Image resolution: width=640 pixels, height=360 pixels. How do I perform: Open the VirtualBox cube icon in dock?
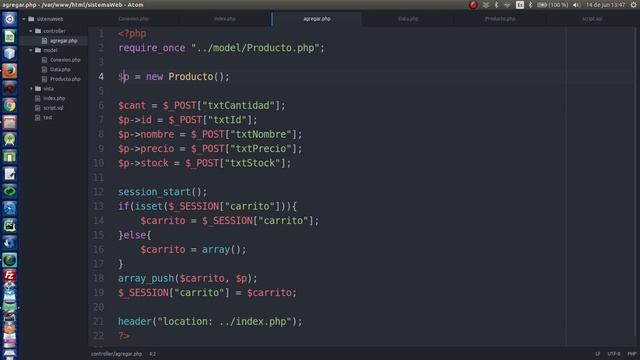[9, 53]
